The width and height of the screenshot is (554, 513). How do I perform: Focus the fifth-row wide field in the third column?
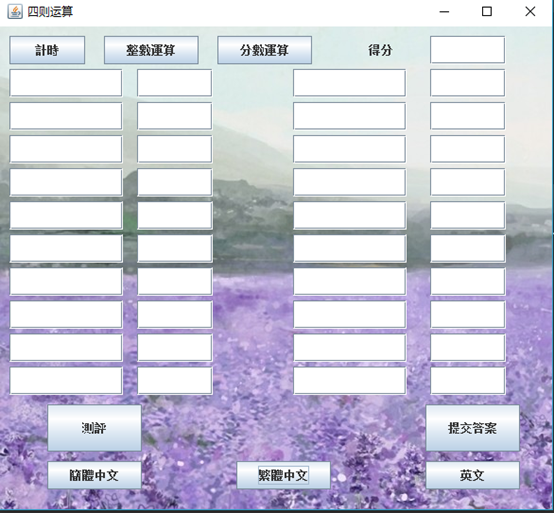349,215
